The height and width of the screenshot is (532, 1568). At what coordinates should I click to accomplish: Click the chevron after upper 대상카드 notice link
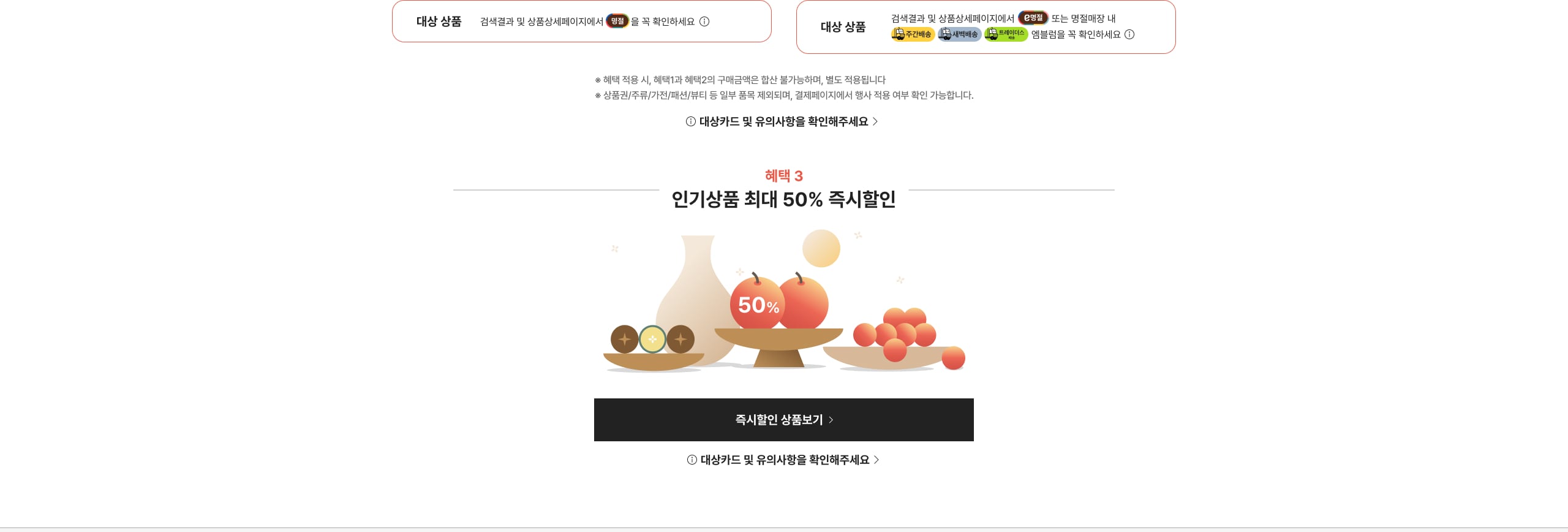click(875, 121)
